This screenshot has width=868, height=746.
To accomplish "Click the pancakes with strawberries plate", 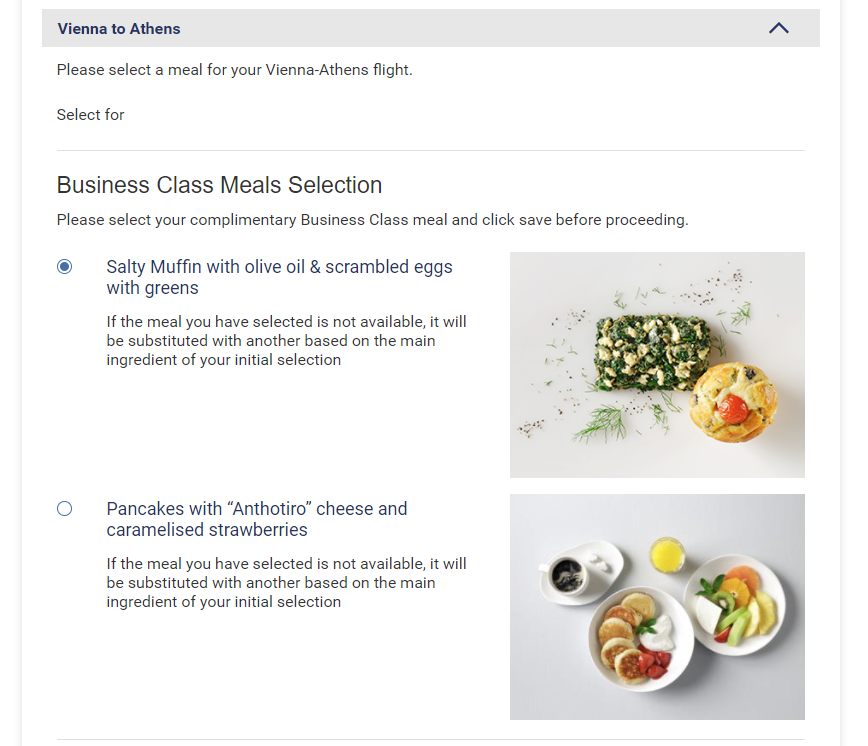I will tap(633, 641).
